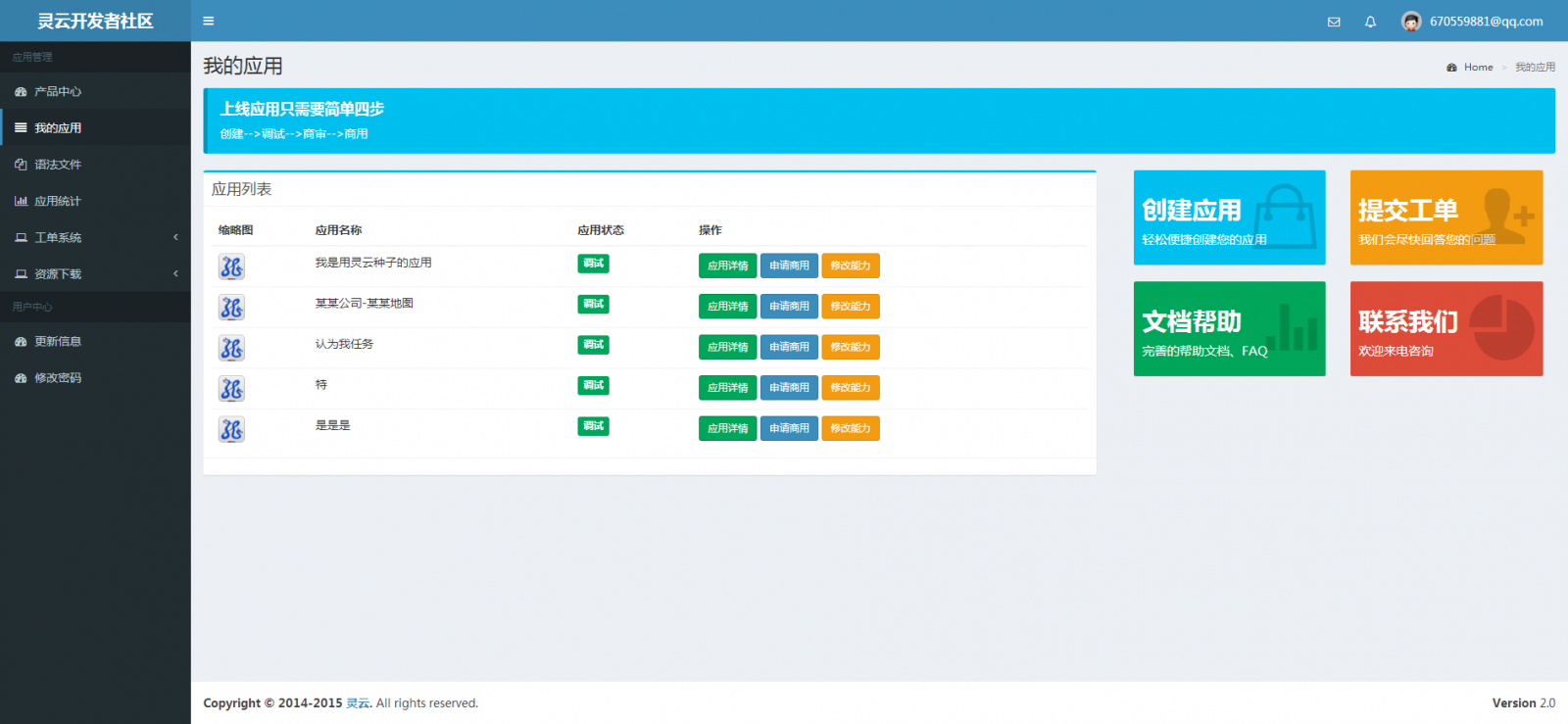The height and width of the screenshot is (724, 1568).
Task: Click the user avatar picture in header
Action: click(1411, 22)
